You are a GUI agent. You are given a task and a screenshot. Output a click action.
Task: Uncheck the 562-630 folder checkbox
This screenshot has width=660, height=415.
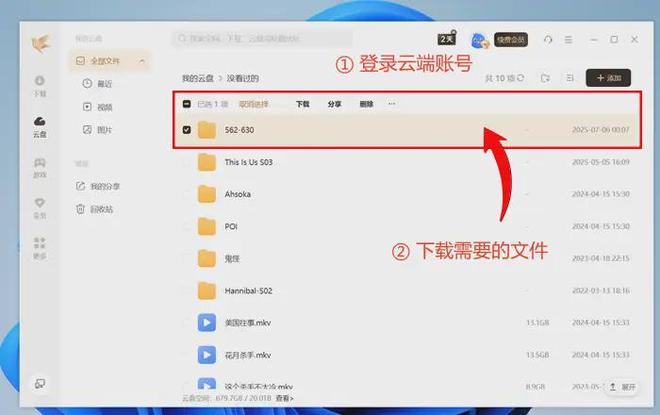pyautogui.click(x=187, y=130)
